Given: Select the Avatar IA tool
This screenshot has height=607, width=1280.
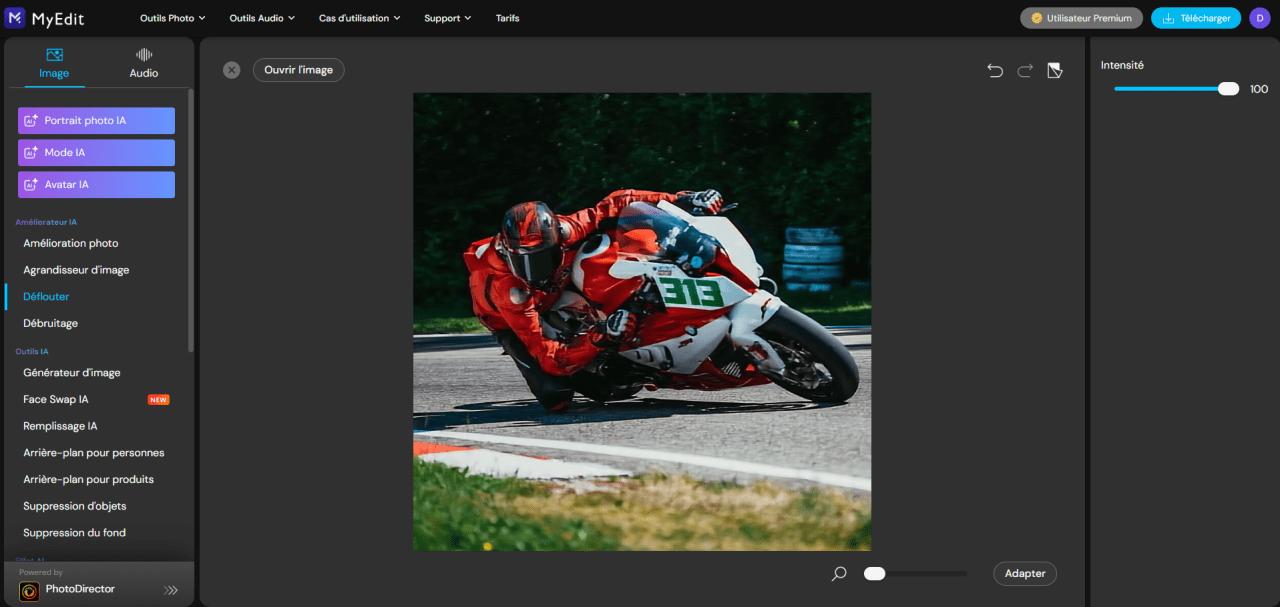Looking at the screenshot, I should click(96, 184).
